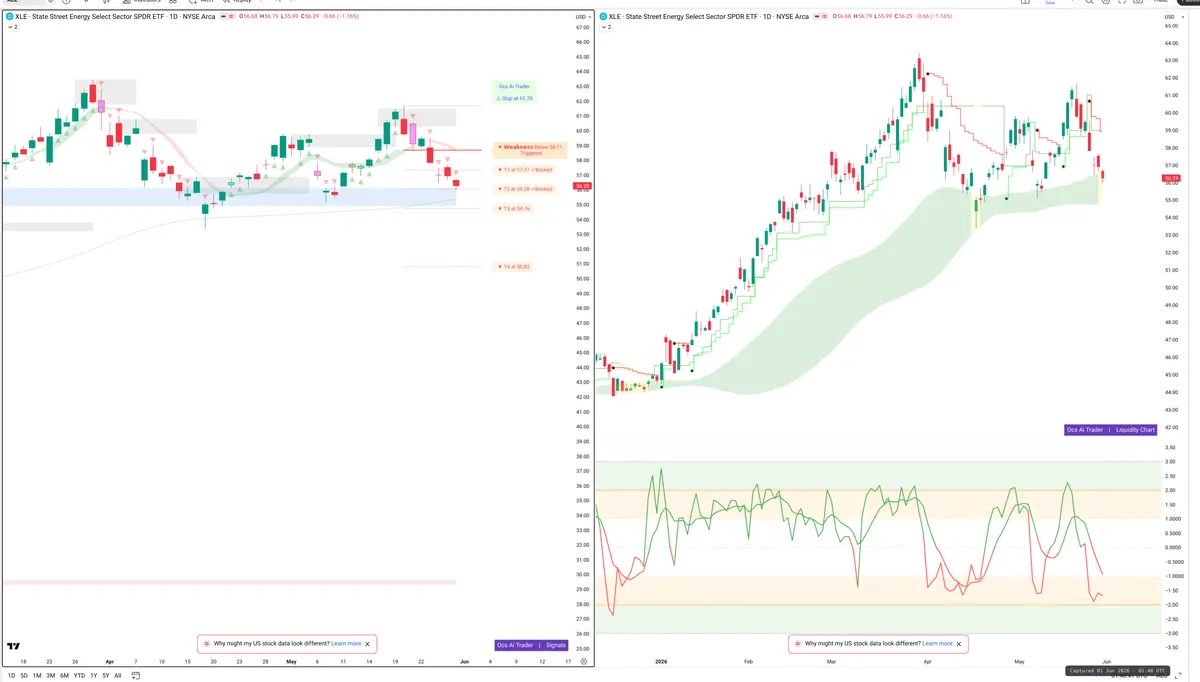Click the T4 at 50.82 label
Screen dimensions: 1200x682
pos(514,267)
